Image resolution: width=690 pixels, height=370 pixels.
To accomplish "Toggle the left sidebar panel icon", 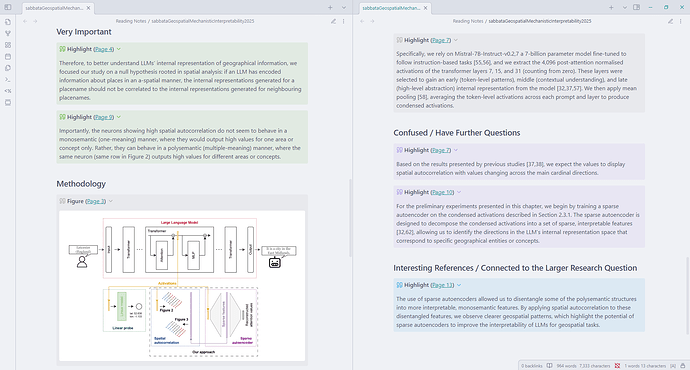I will point(7,7).
